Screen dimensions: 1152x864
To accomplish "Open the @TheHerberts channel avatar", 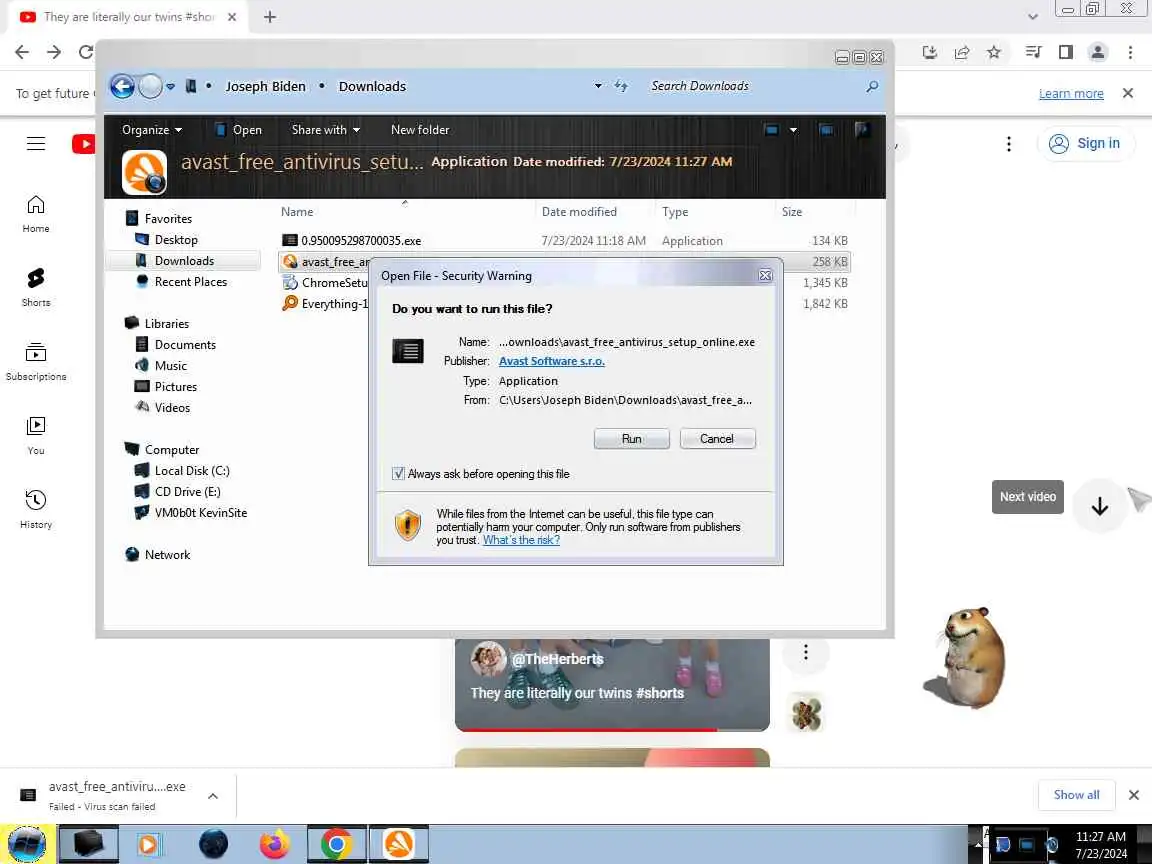I will pyautogui.click(x=488, y=658).
